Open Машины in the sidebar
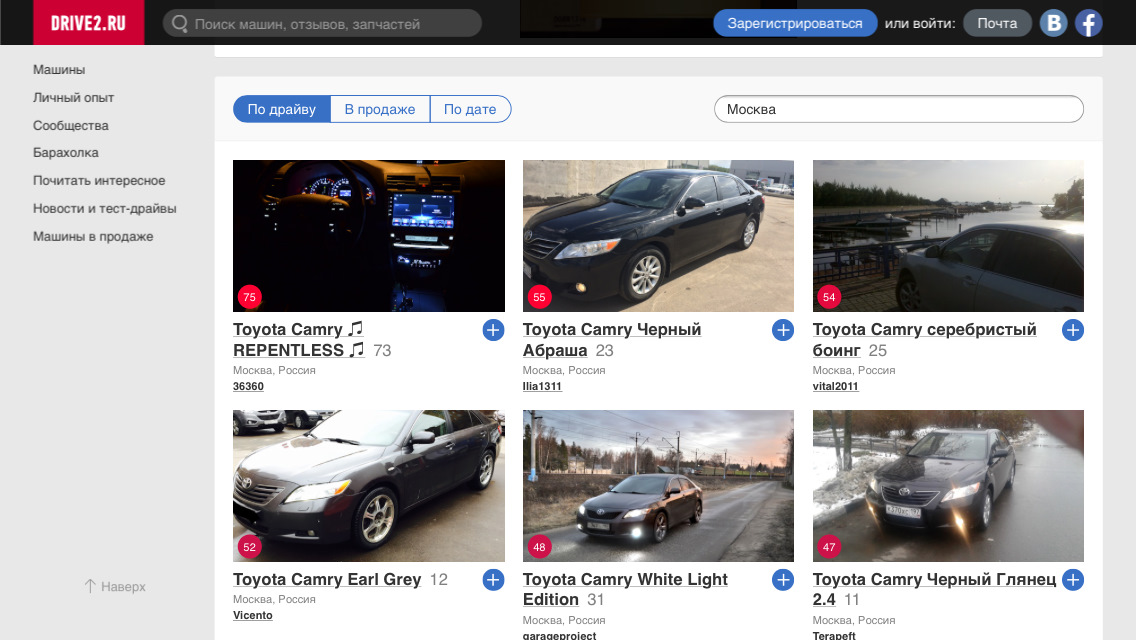Image resolution: width=1136 pixels, height=640 pixels. coord(59,70)
